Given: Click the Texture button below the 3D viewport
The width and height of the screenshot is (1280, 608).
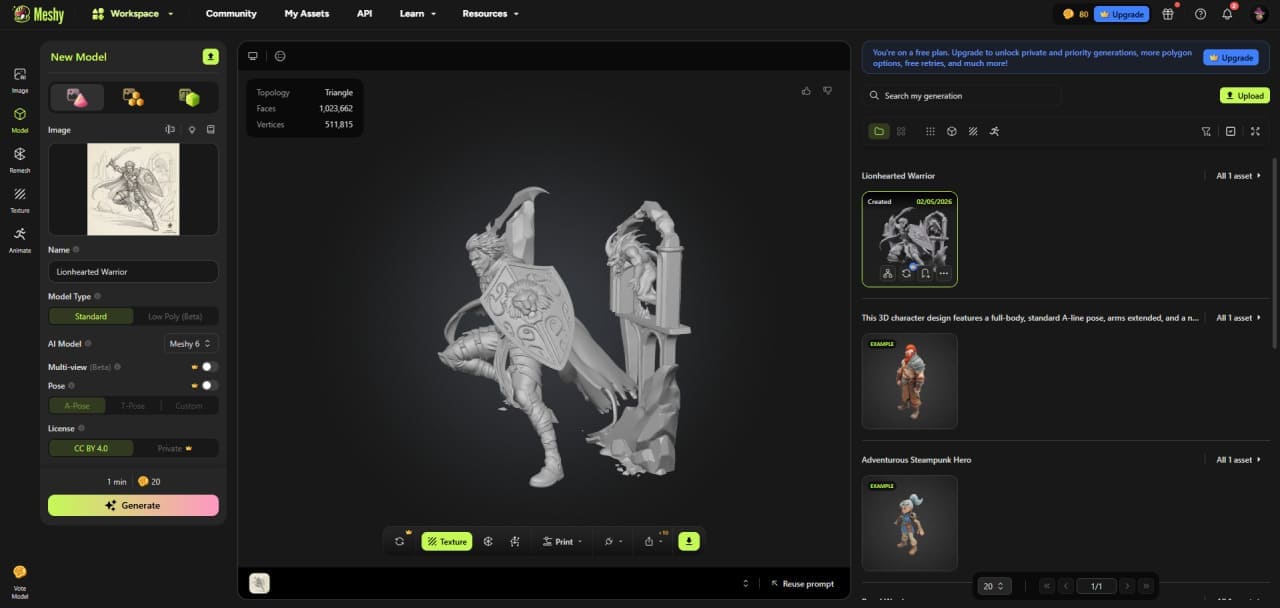Looking at the screenshot, I should click(x=447, y=541).
